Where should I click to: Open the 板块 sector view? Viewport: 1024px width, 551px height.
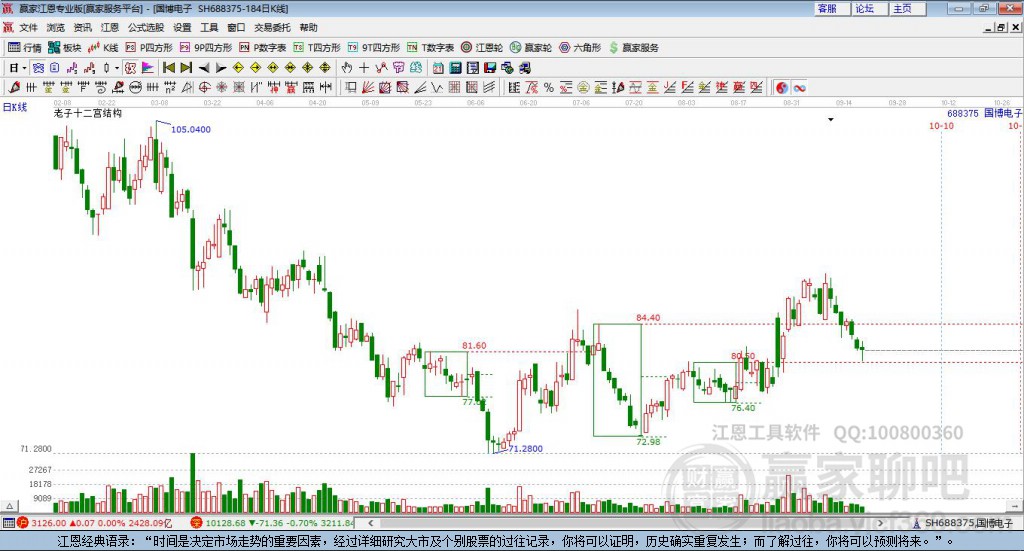pos(64,48)
